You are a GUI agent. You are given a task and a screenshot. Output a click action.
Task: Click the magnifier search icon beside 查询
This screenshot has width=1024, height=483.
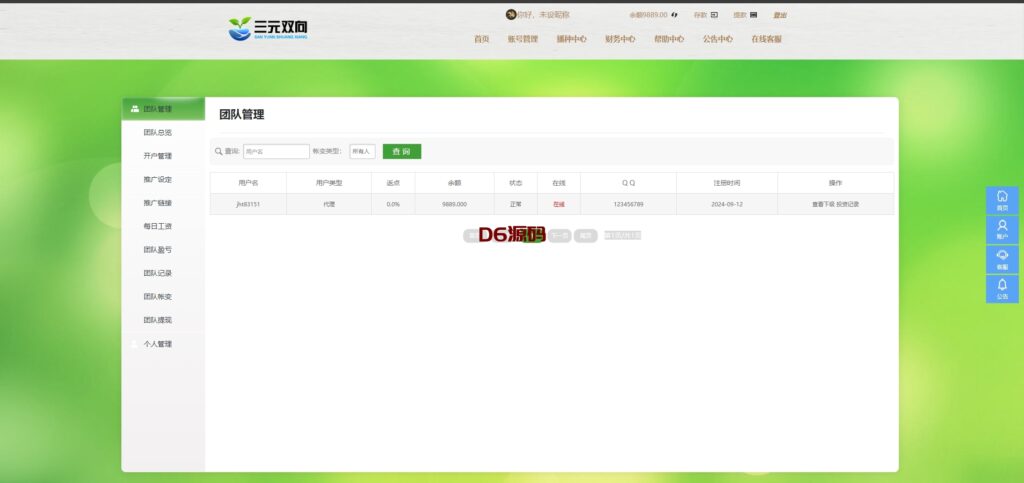point(219,151)
